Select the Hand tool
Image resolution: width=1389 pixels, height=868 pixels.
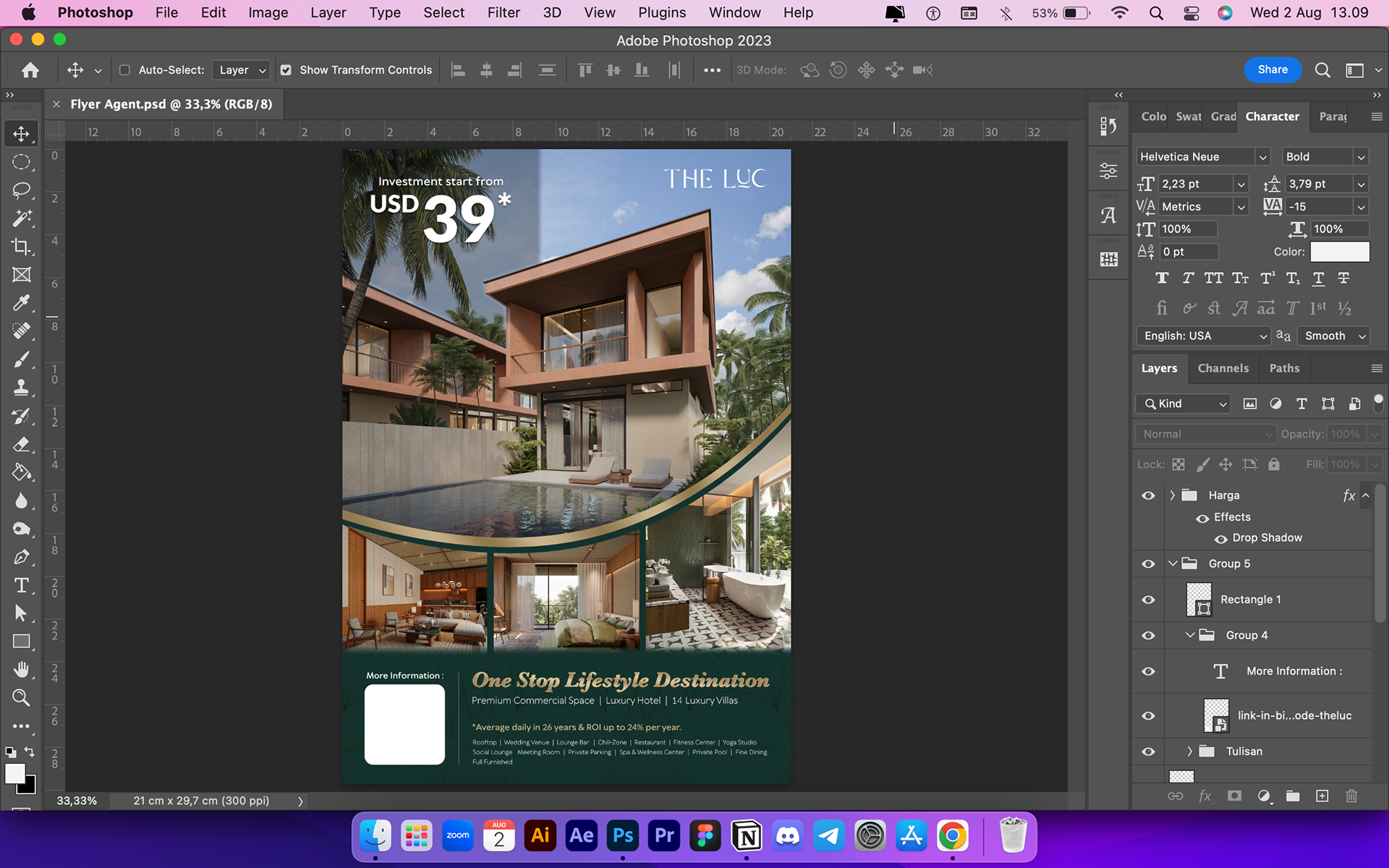point(21,670)
